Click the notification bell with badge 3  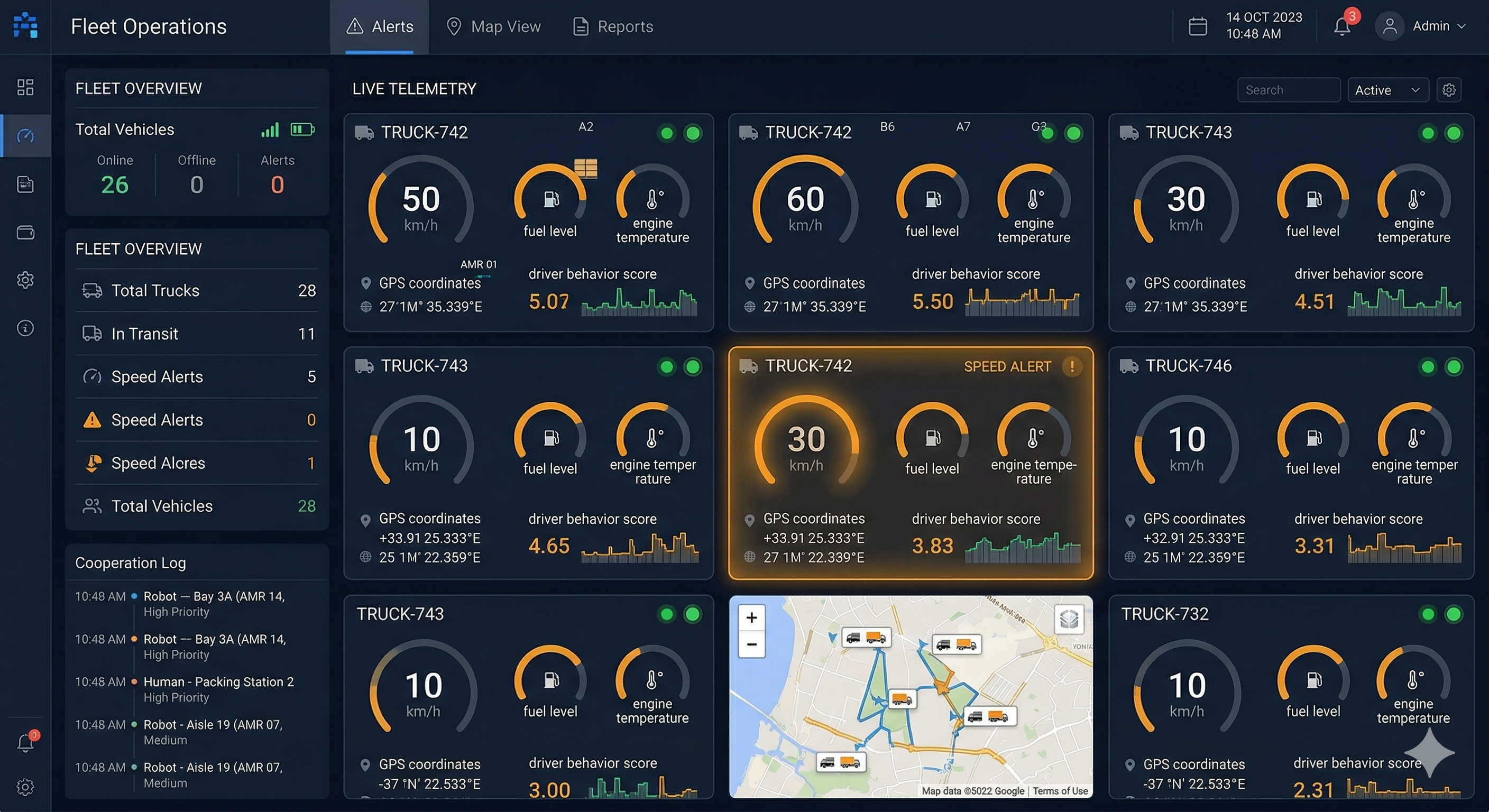[x=1342, y=26]
